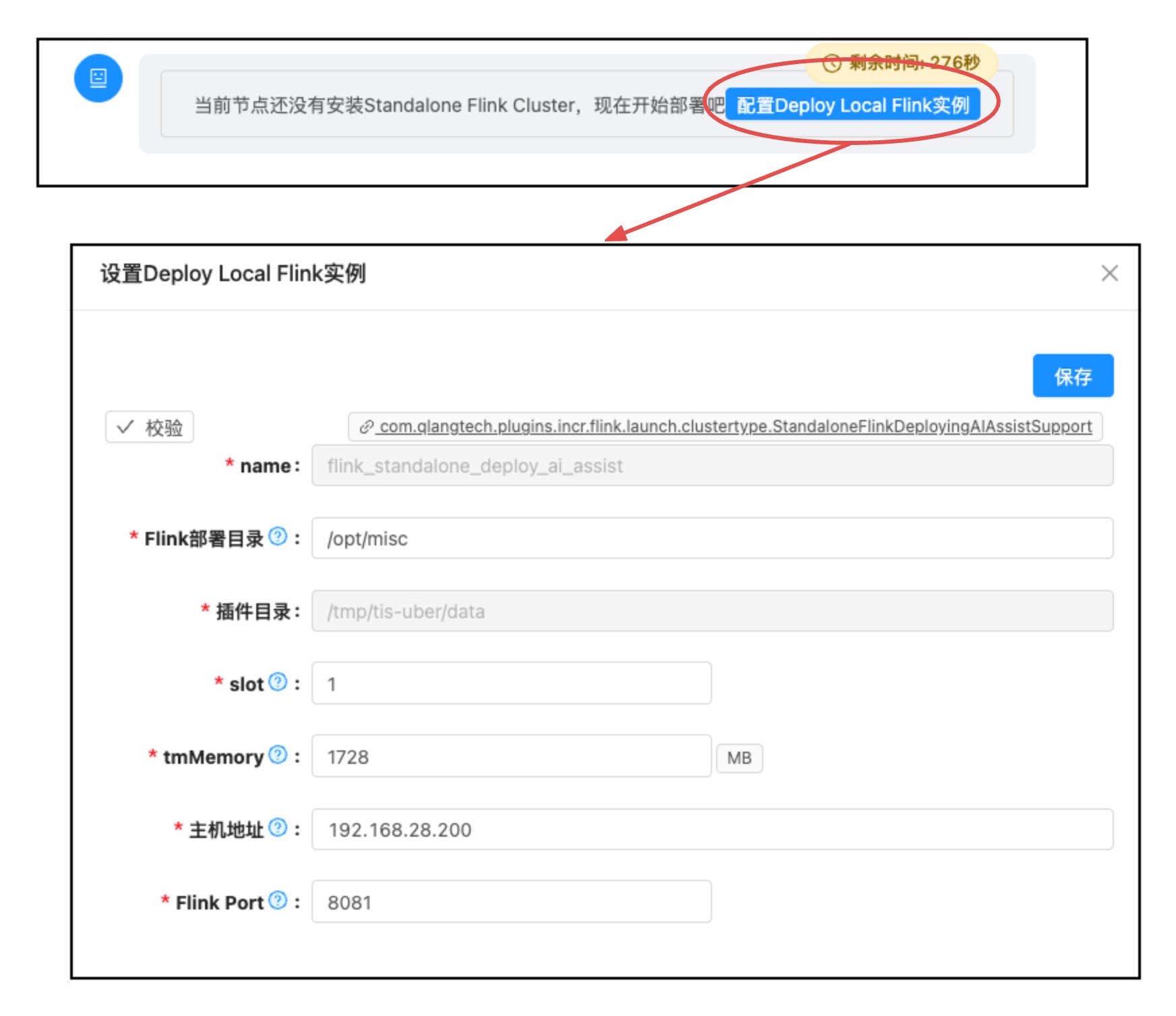Click into the slot number field
This screenshot has width=1176, height=1016.
(511, 684)
